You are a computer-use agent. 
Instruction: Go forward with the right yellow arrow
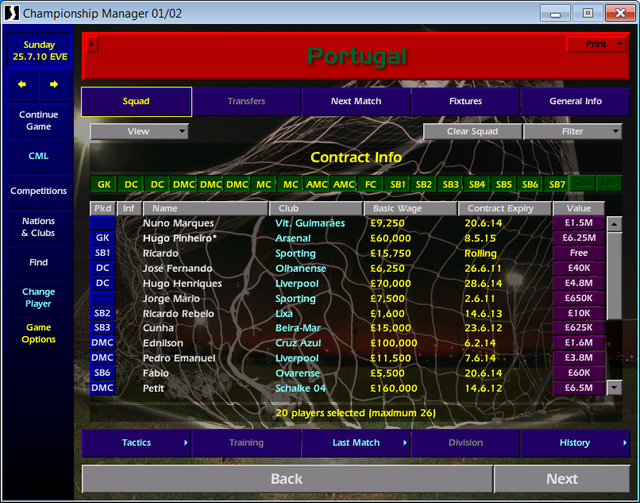pos(54,85)
